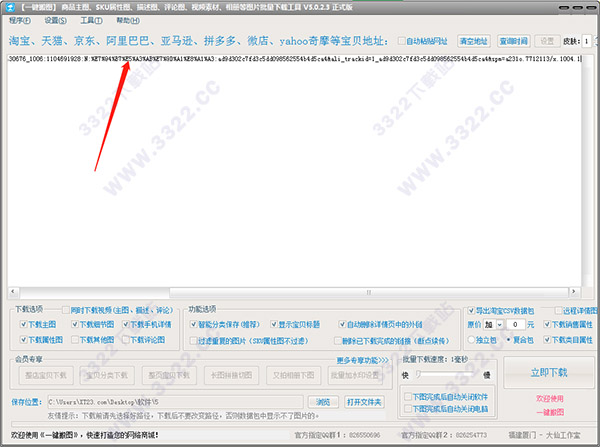Toggle 自动删除详情页中的外链 checkbox
Screen dimensions: 600x447
(x=342, y=325)
